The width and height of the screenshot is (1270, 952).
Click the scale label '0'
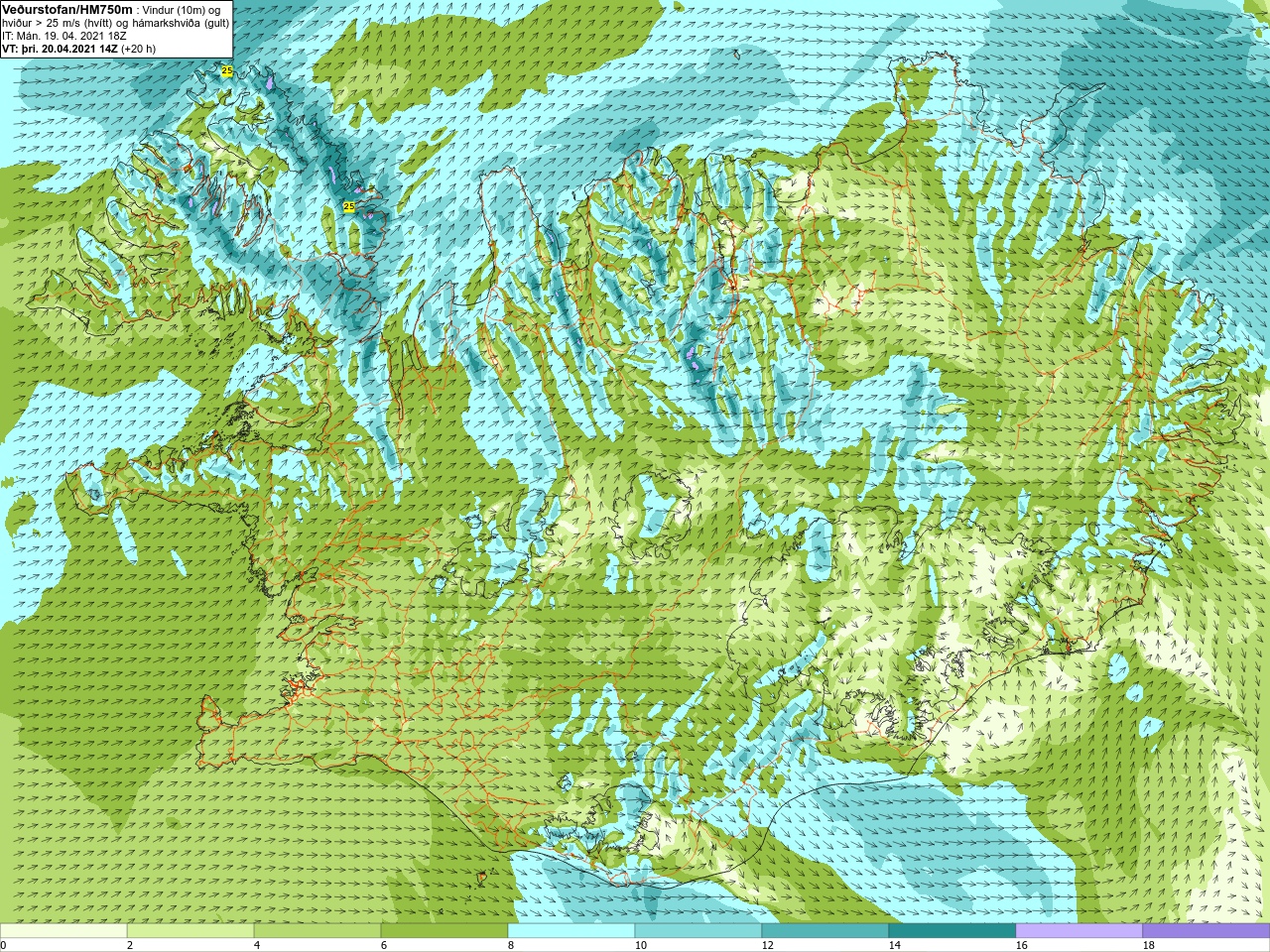coord(3,945)
